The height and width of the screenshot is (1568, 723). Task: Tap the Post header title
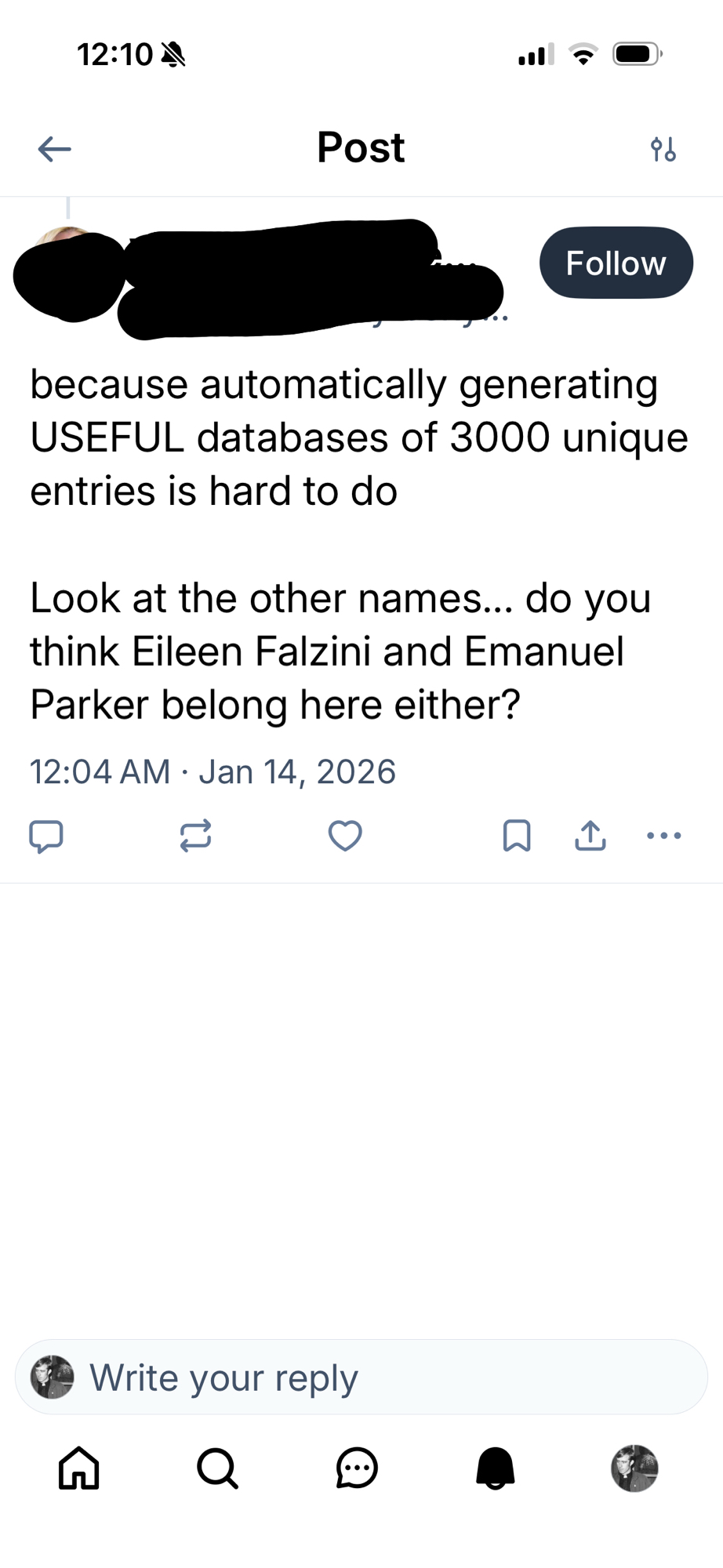361,147
